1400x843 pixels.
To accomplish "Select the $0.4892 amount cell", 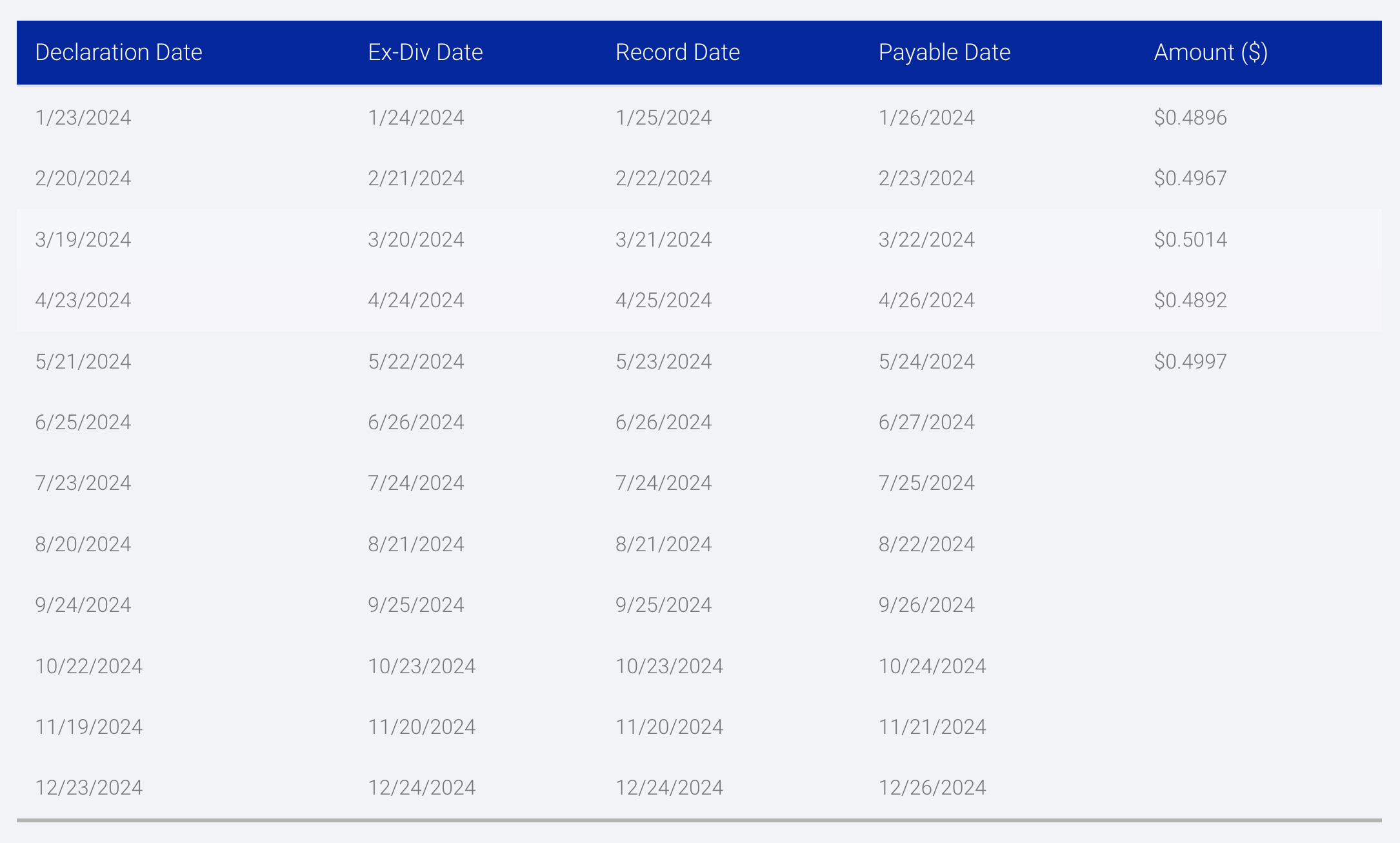I will pos(1190,300).
